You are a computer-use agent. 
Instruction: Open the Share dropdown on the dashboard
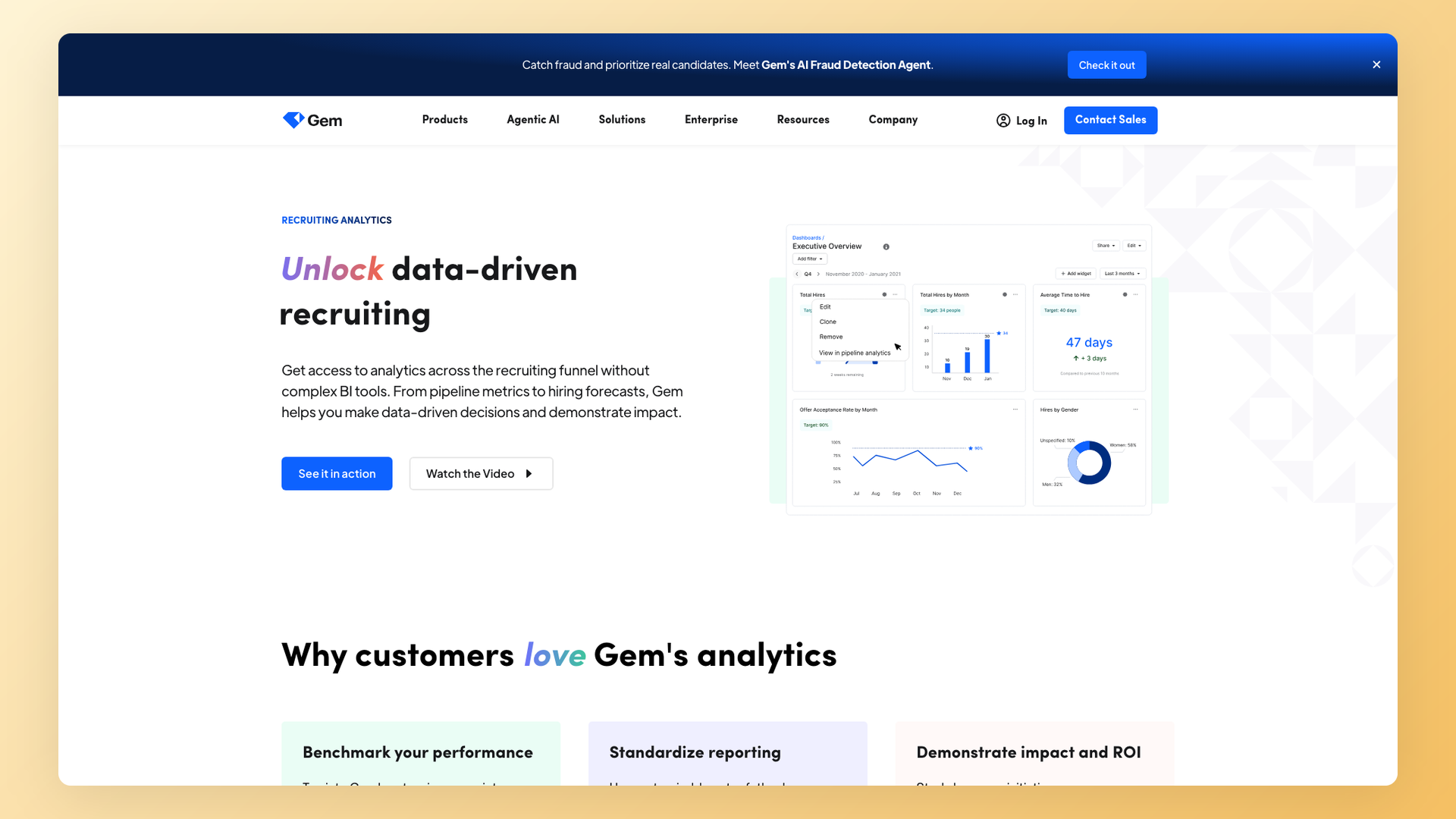tap(1106, 246)
